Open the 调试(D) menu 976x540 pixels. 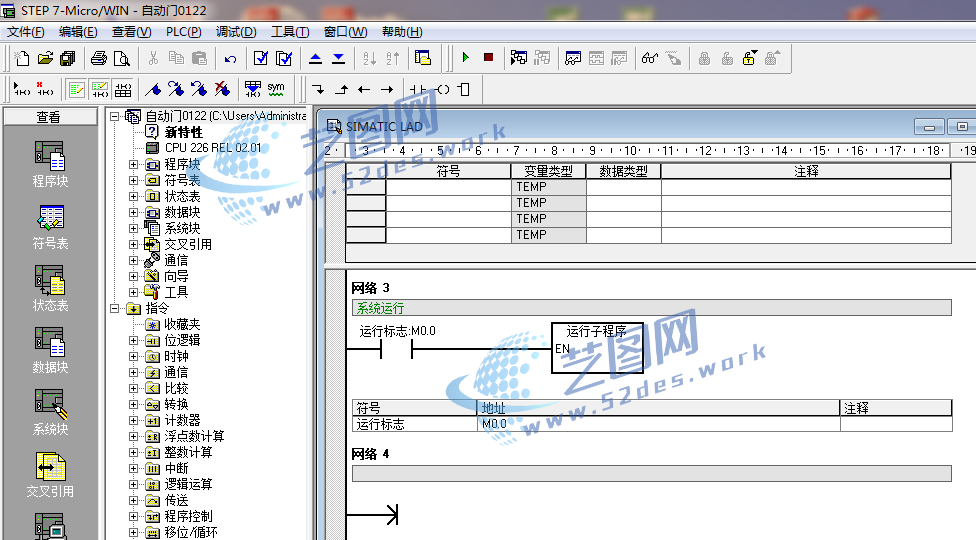[x=236, y=32]
